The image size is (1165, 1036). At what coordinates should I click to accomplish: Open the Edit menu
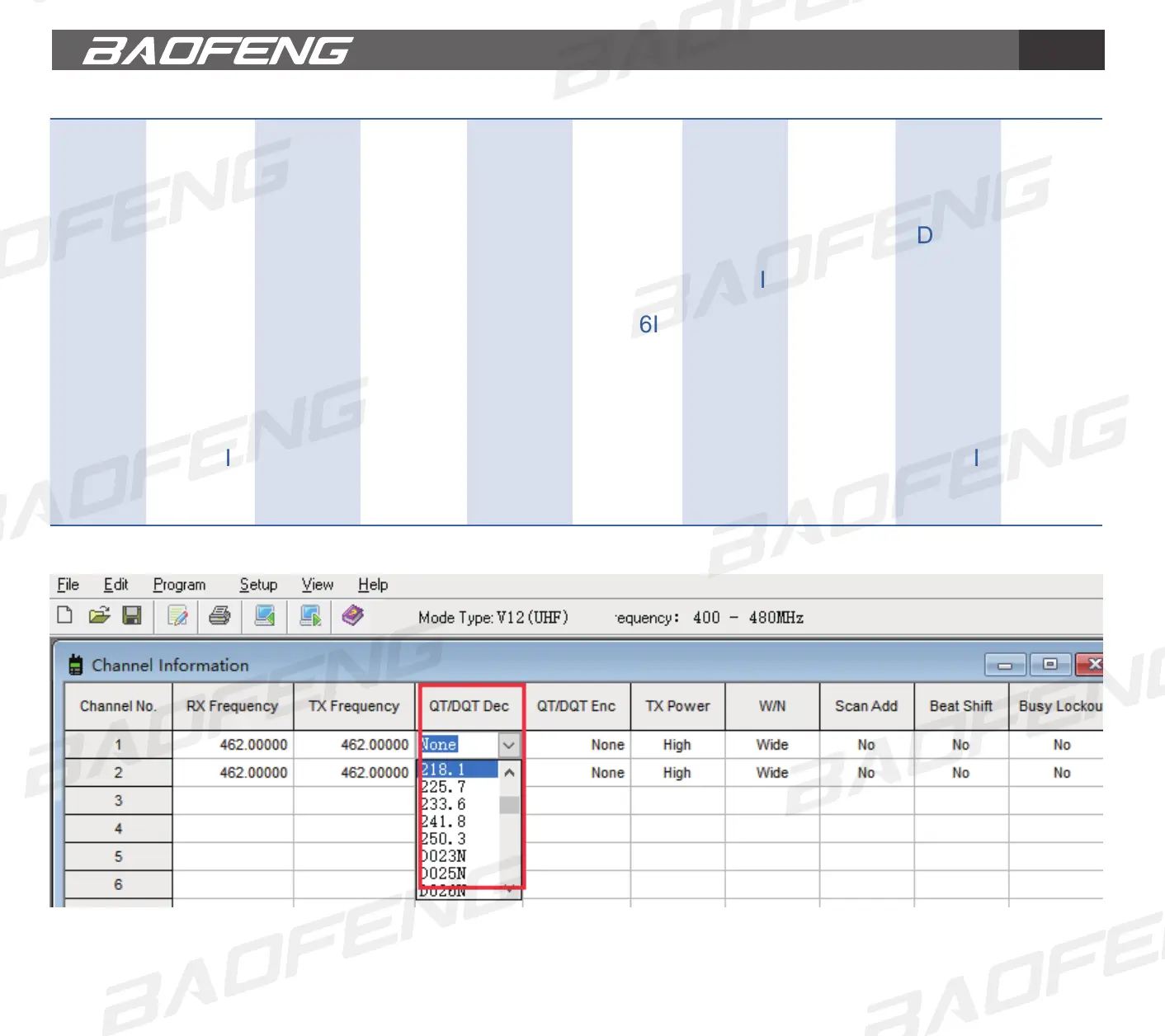point(116,585)
